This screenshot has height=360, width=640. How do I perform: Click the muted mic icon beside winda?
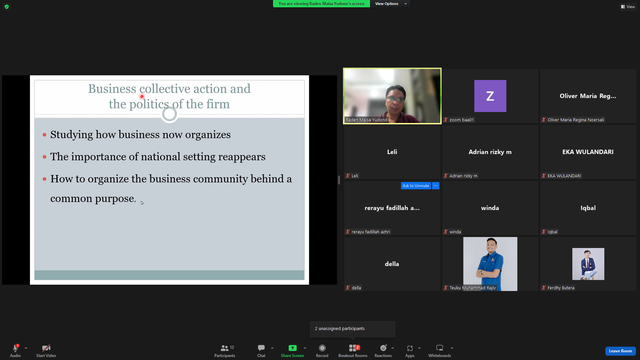[446, 232]
